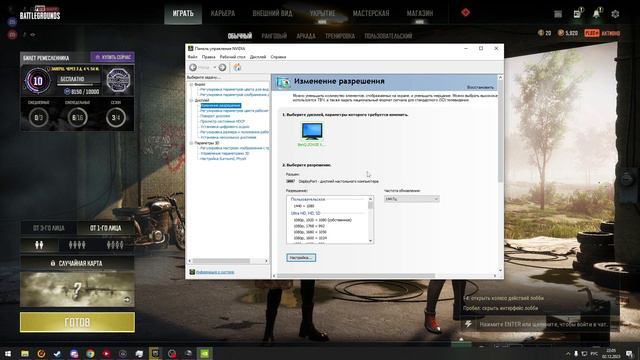The image size is (640, 360).
Task: Select Изменение разрешения in the task tree
Action: [x=220, y=106]
